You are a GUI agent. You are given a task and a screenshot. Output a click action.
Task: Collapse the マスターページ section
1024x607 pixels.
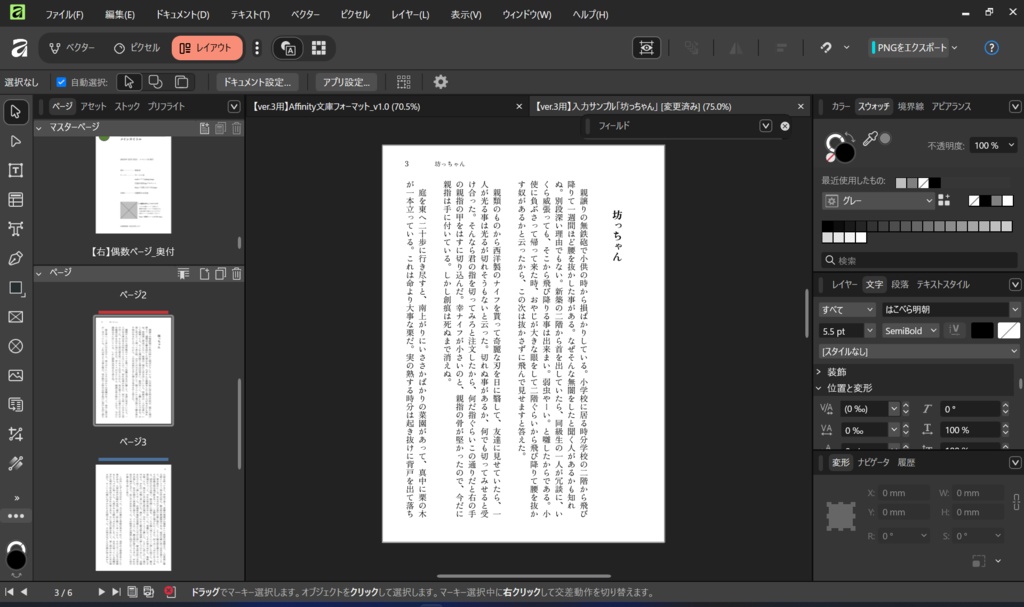38,127
